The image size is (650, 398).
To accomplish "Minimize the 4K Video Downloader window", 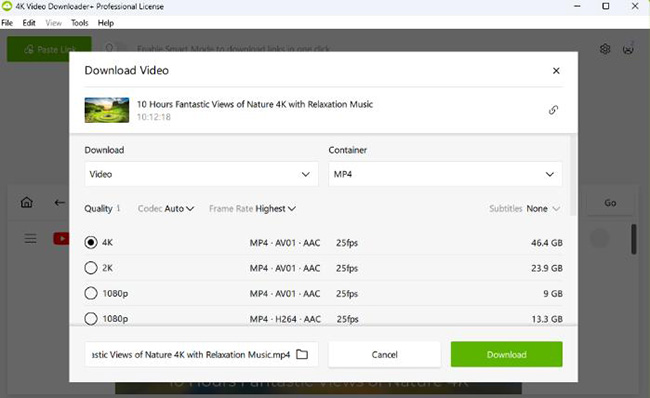I will tap(577, 6).
